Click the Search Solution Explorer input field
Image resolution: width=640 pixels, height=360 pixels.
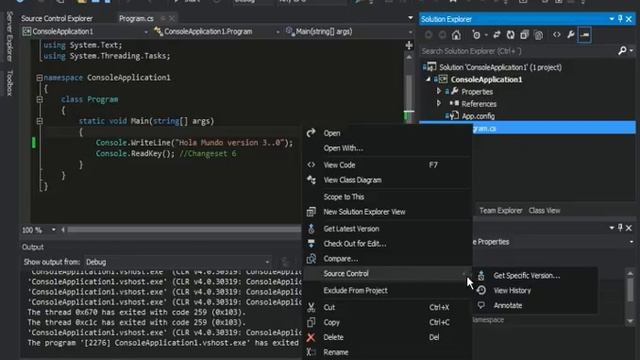518,51
